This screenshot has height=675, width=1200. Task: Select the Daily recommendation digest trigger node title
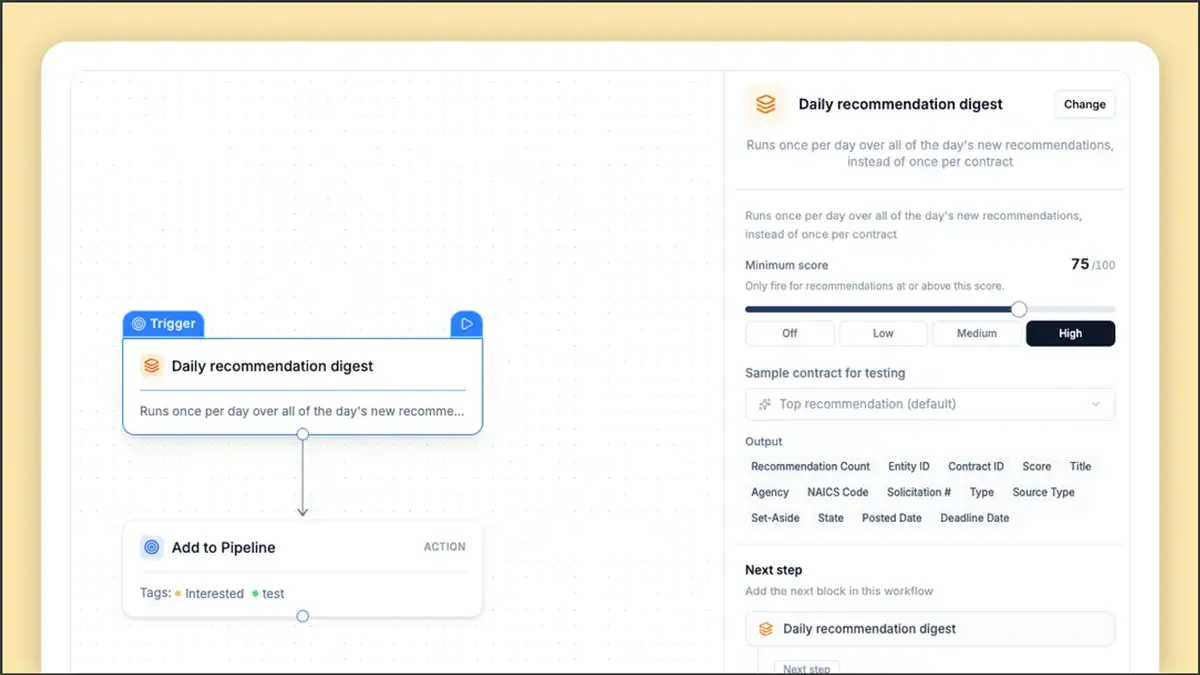click(x=272, y=366)
